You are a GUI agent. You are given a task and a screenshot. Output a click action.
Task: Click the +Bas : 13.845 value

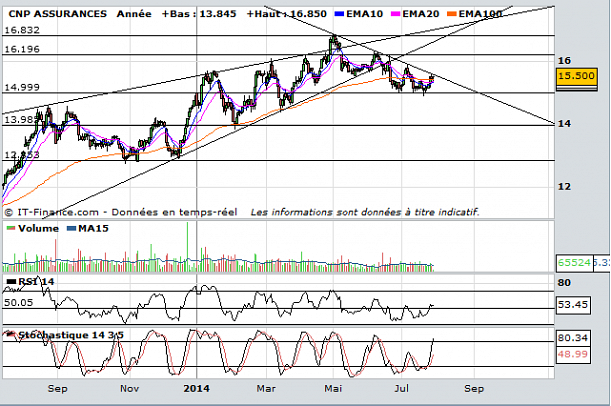click(x=199, y=14)
